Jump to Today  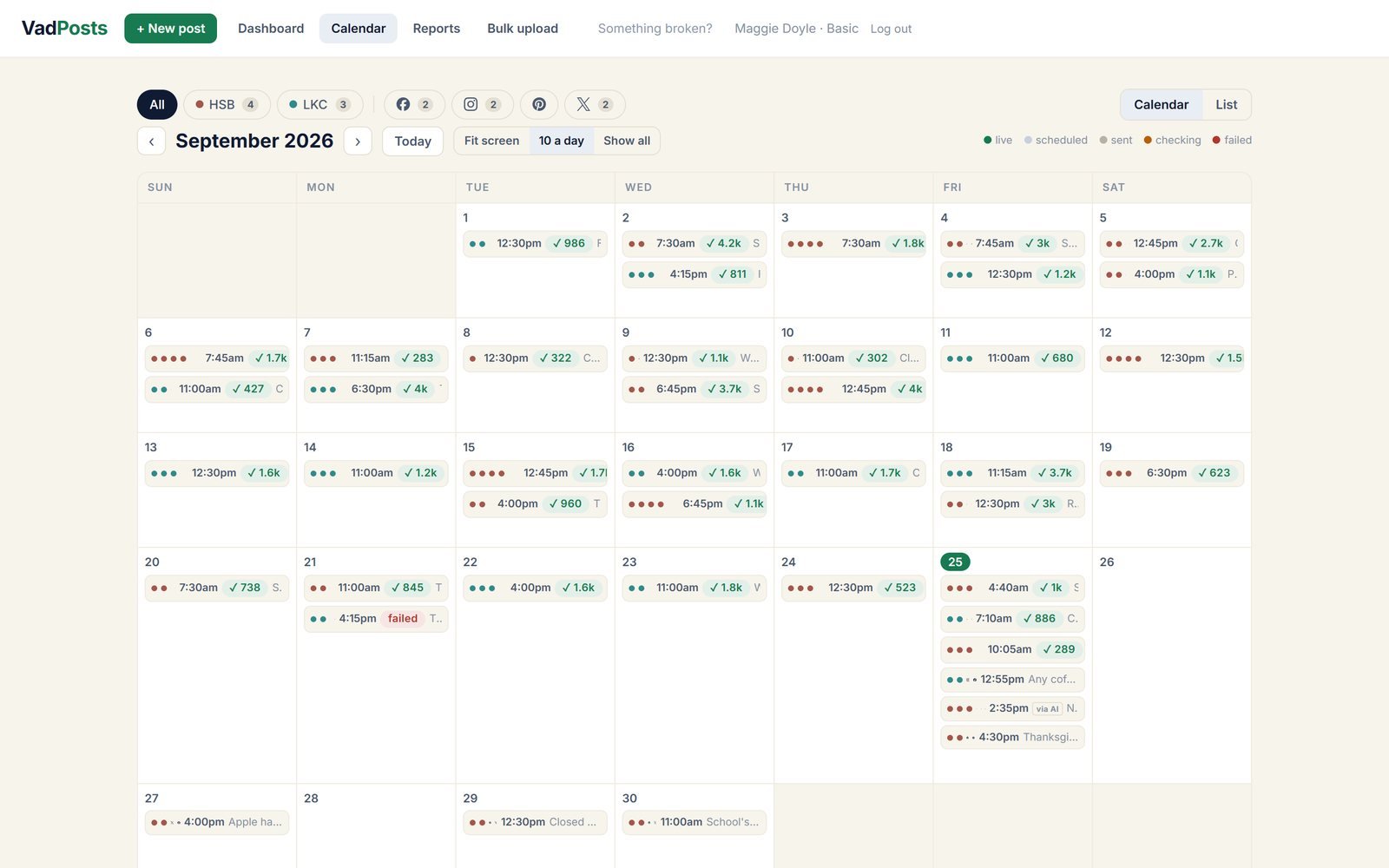(x=412, y=141)
